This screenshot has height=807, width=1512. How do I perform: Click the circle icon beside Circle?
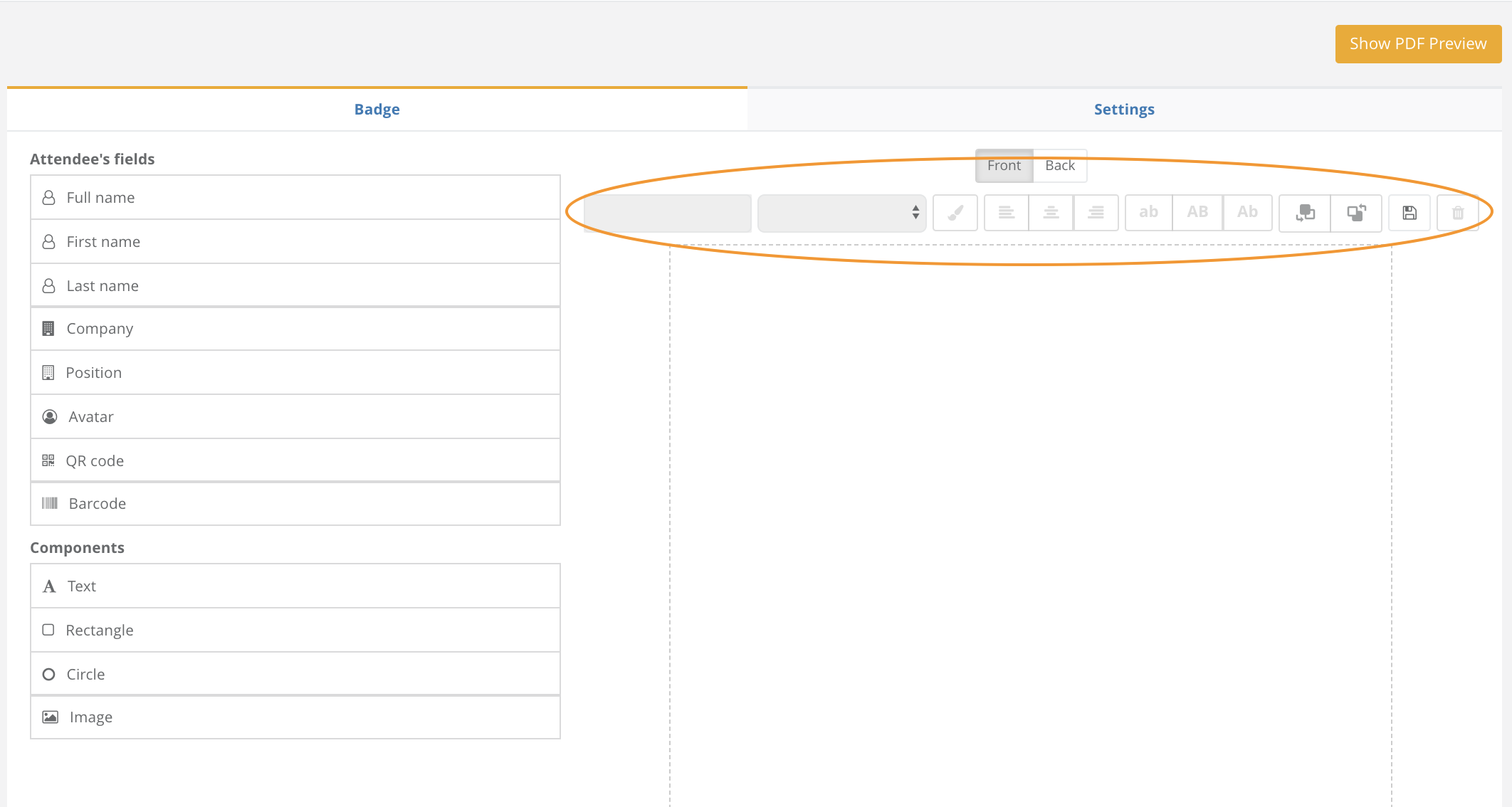pos(48,675)
